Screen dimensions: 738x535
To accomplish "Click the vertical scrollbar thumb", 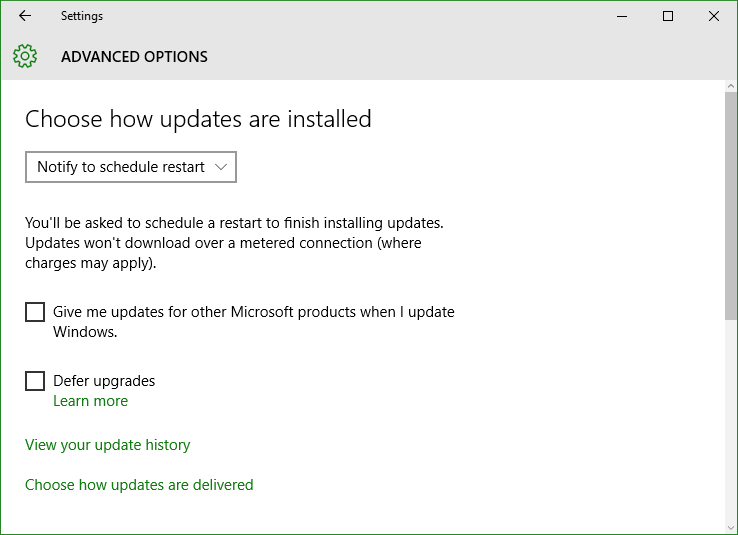I will click(730, 206).
